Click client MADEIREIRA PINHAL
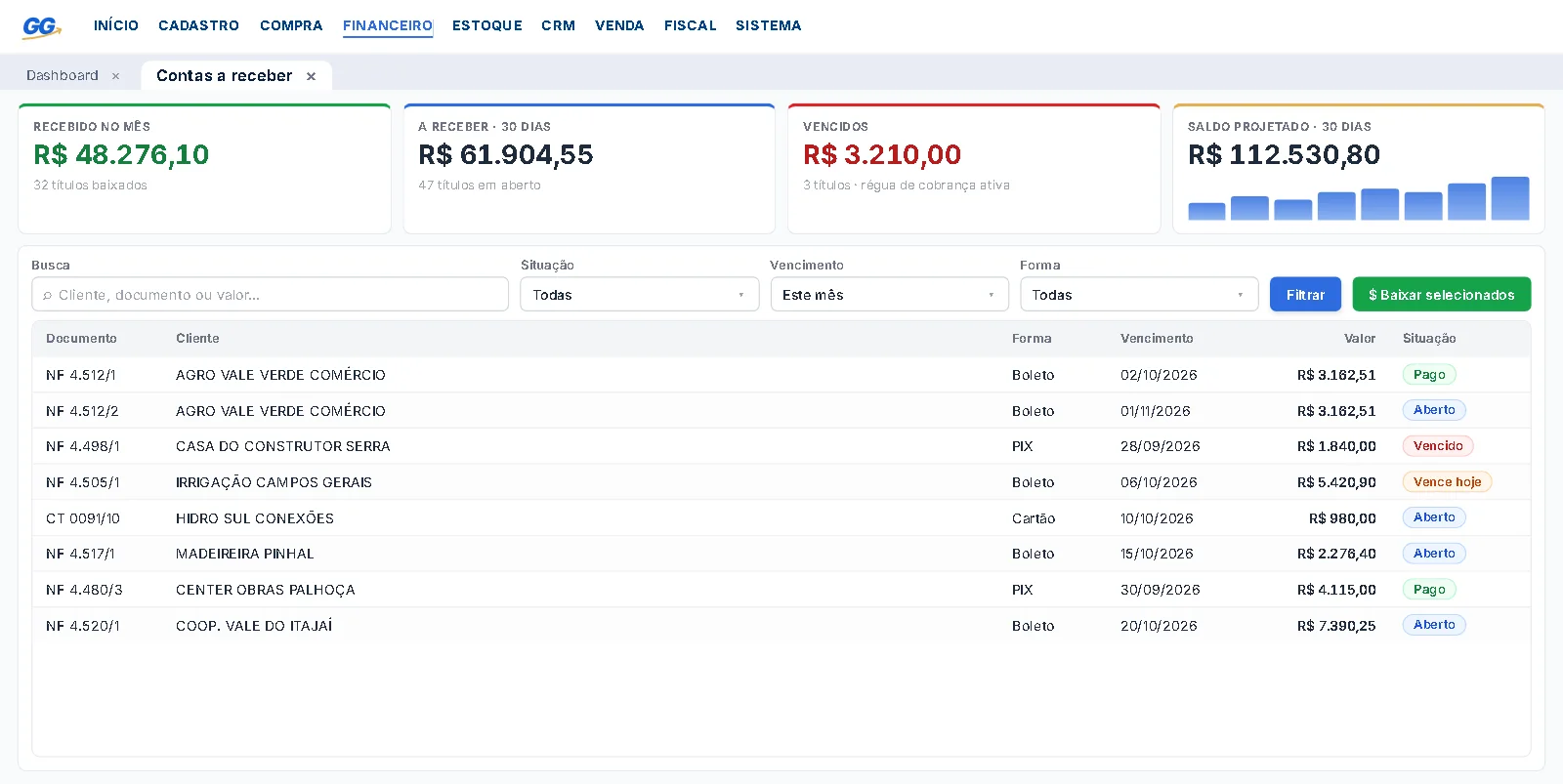The image size is (1563, 784). (x=245, y=554)
